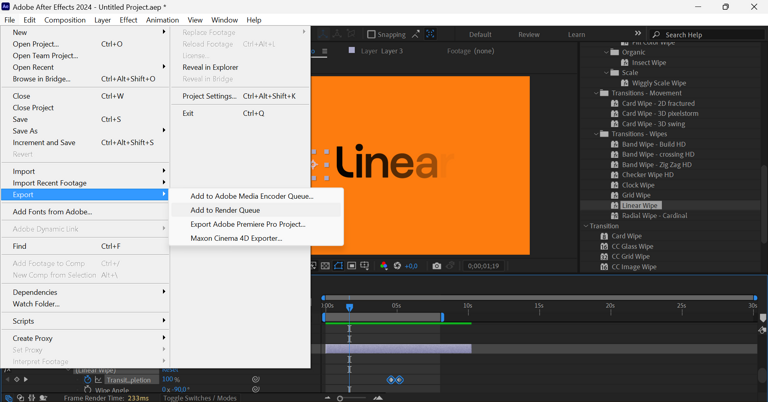Toggle the Layer Switches pane icon
The width and height of the screenshot is (768, 402).
tap(9, 398)
